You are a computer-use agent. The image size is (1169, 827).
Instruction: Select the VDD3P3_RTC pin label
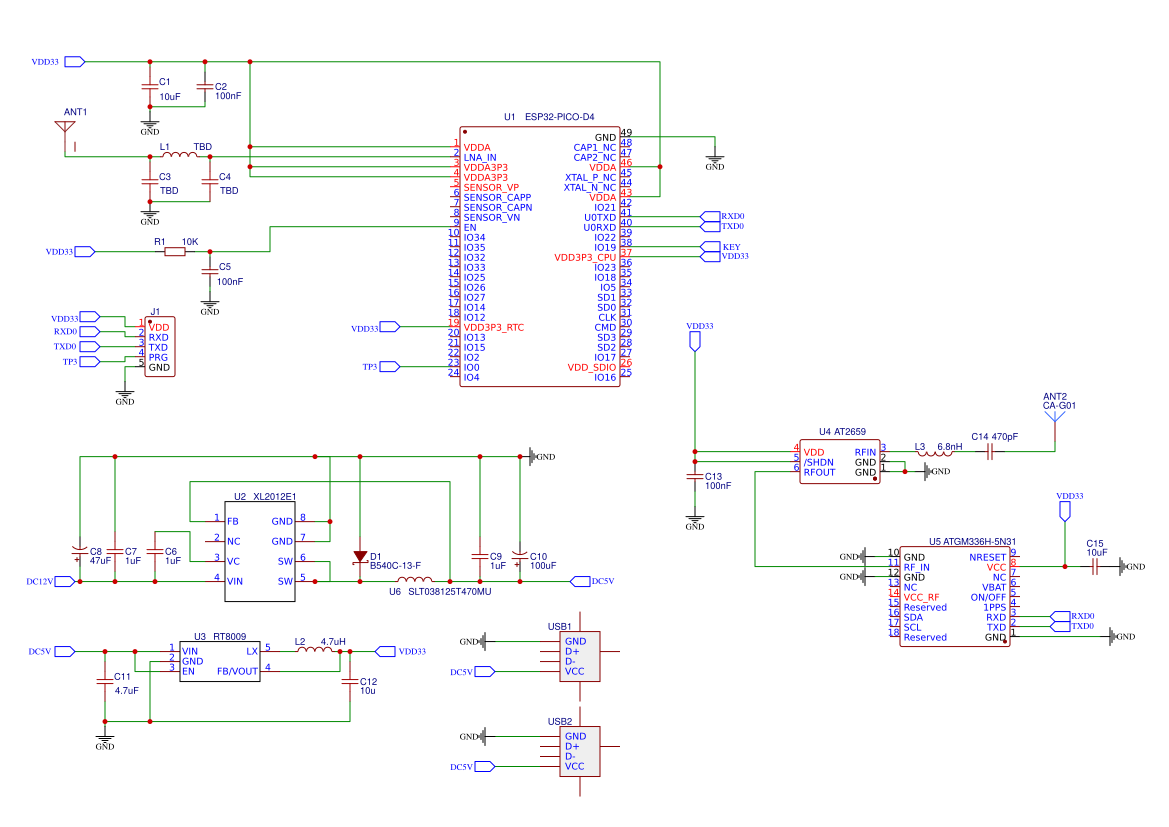494,327
